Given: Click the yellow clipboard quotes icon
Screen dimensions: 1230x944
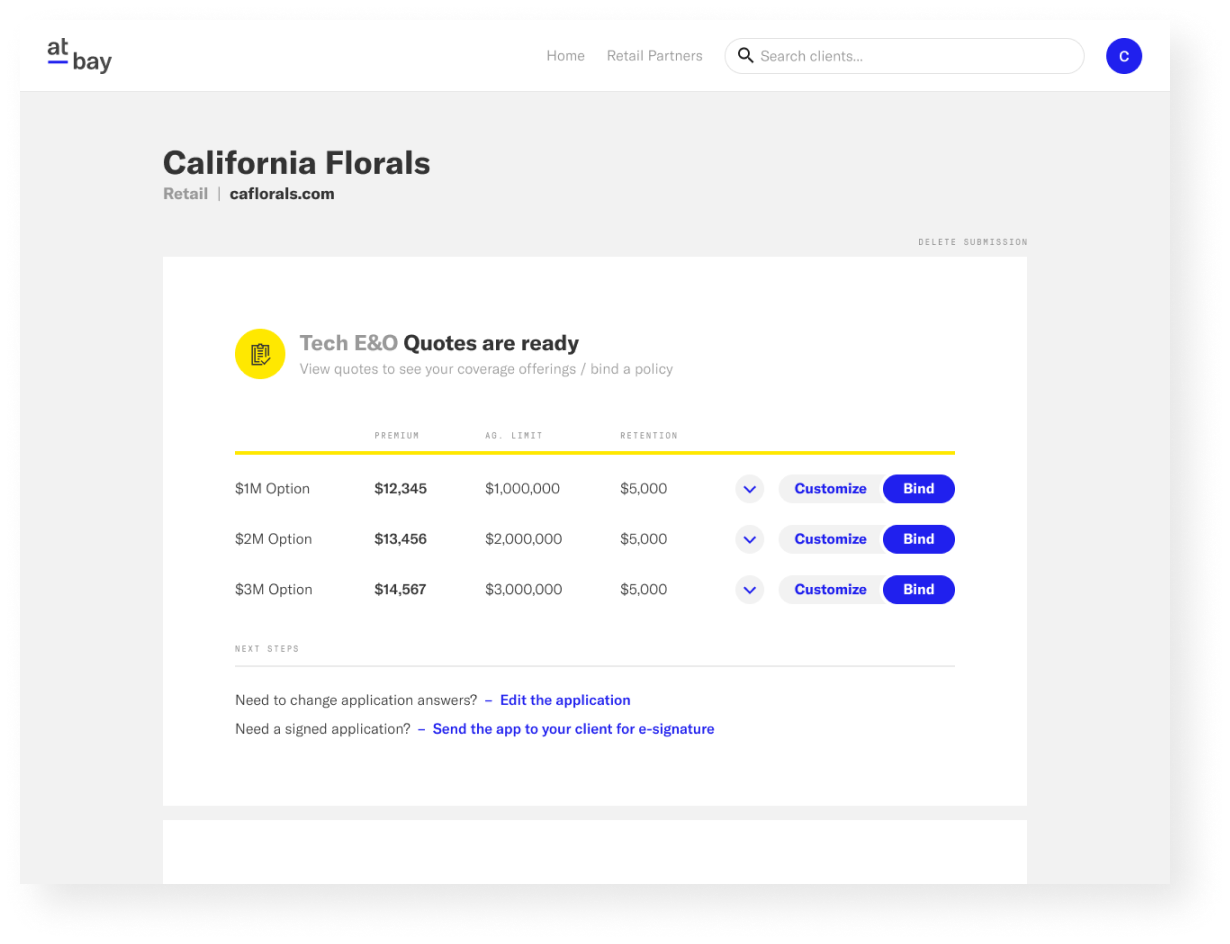Looking at the screenshot, I should point(260,354).
